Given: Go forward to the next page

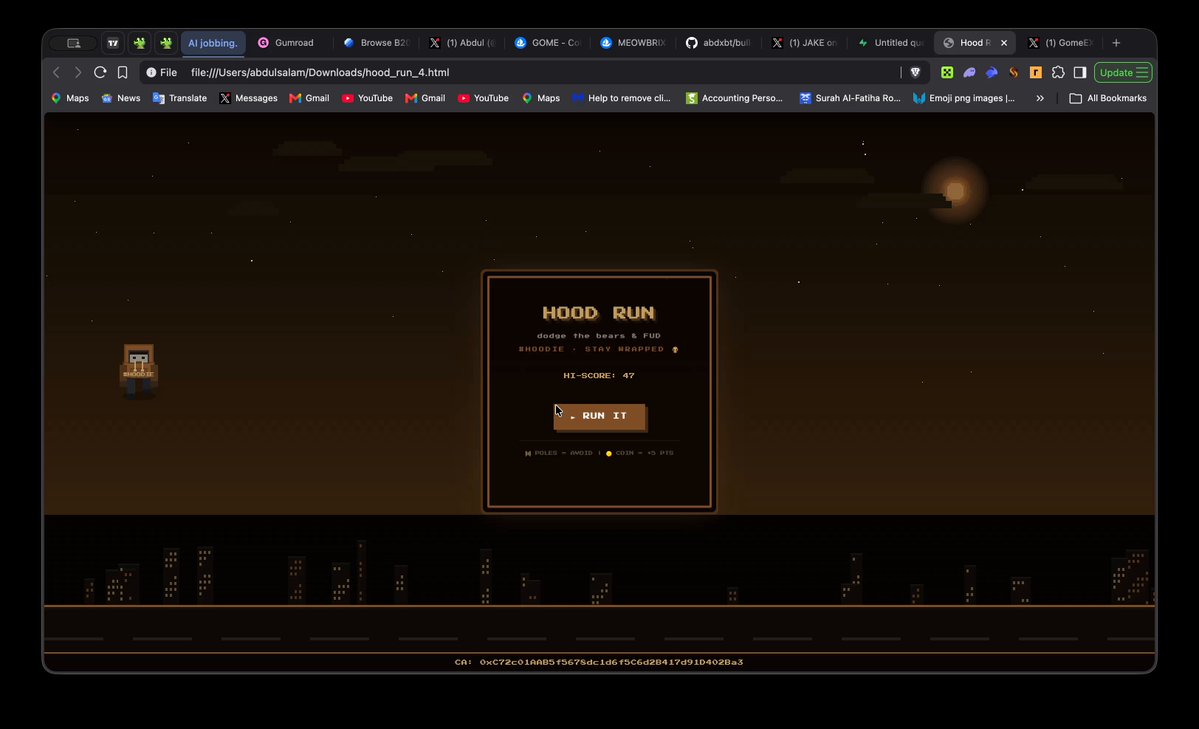Looking at the screenshot, I should (77, 73).
